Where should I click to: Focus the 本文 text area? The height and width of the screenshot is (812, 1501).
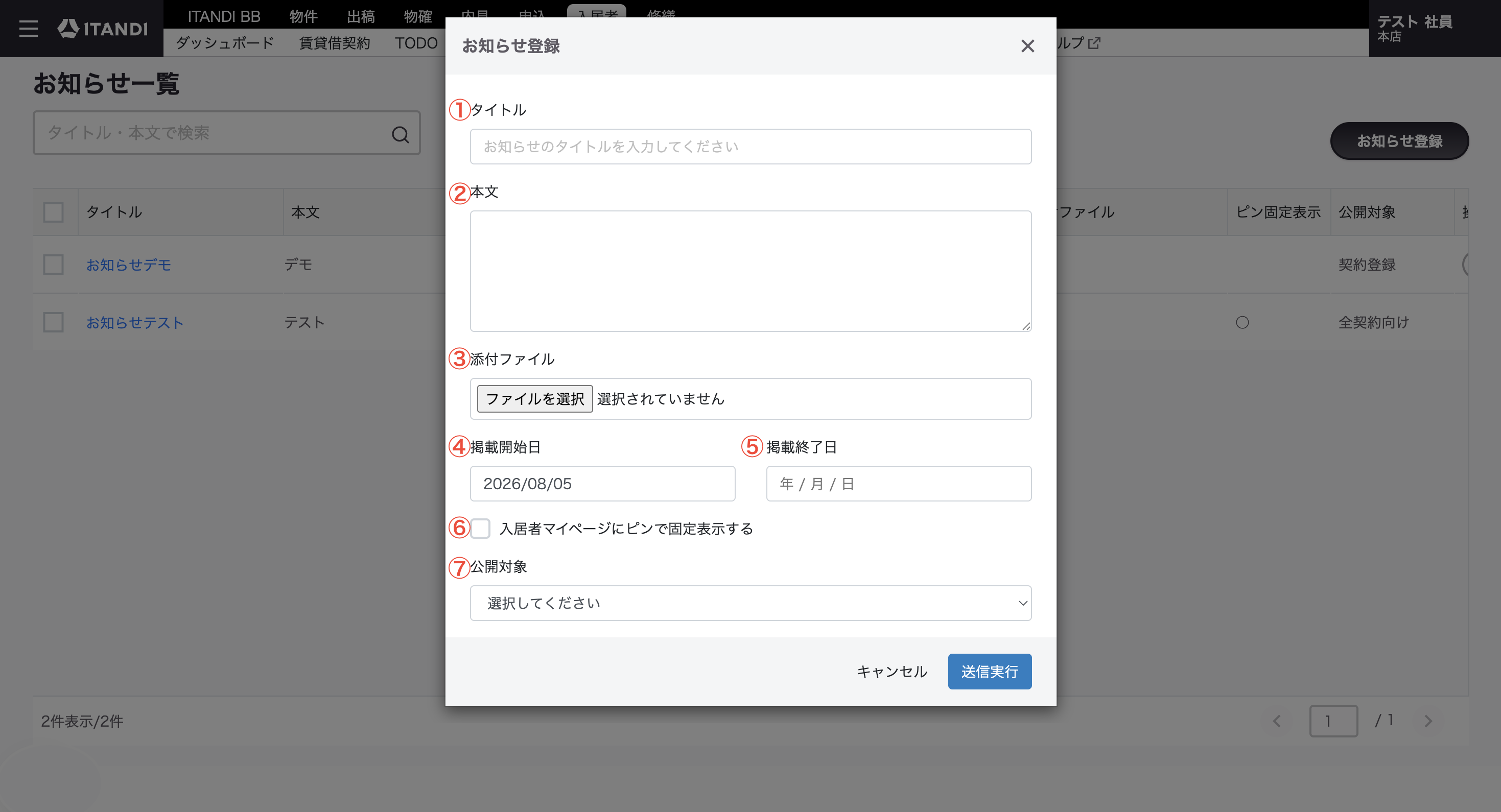[750, 271]
